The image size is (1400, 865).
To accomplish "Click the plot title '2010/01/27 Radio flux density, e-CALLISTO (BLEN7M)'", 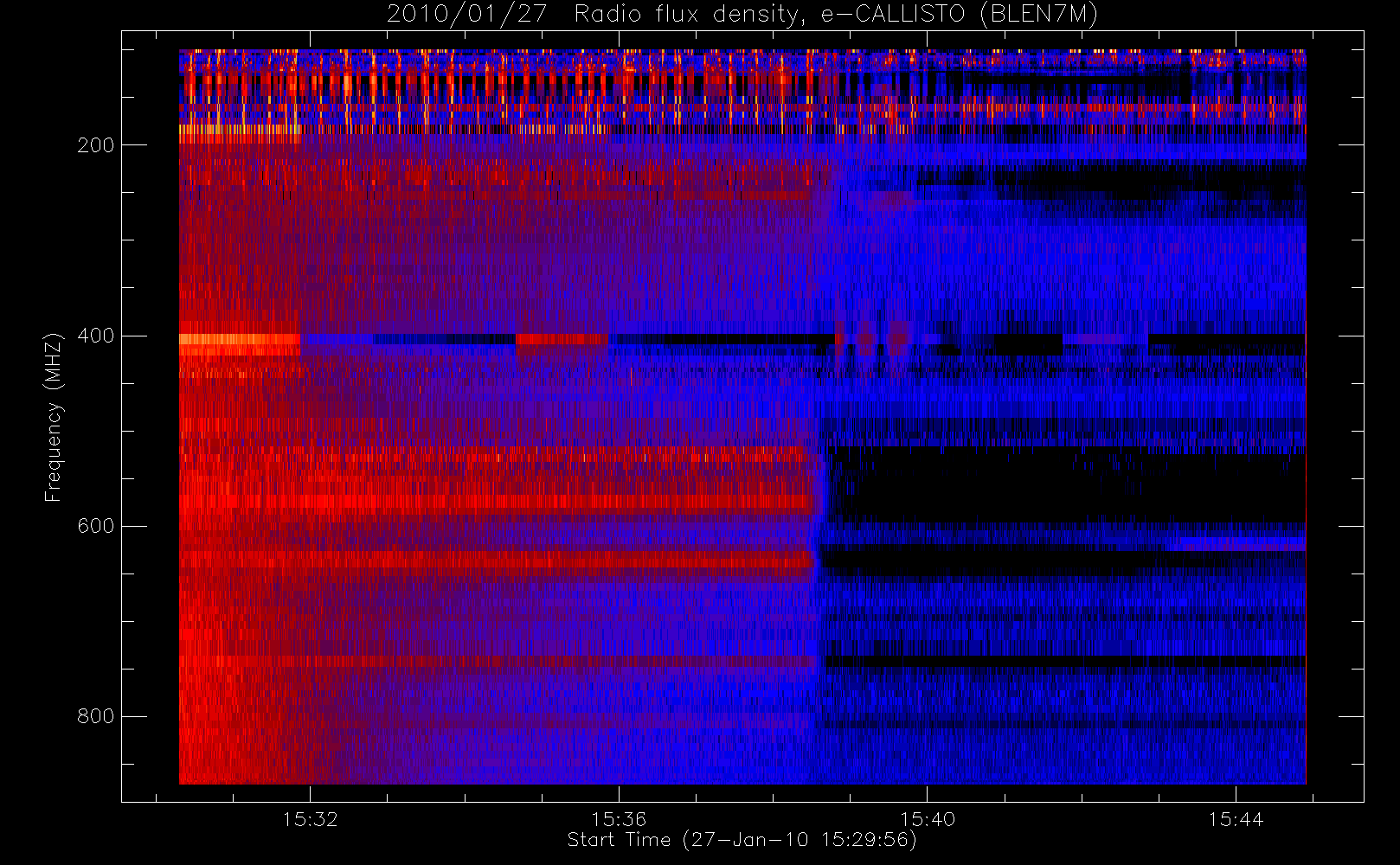I will [x=742, y=15].
